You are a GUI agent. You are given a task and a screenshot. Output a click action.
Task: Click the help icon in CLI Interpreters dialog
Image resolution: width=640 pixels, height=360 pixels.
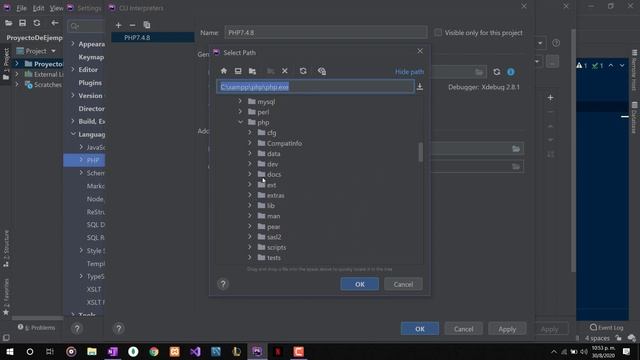(119, 329)
